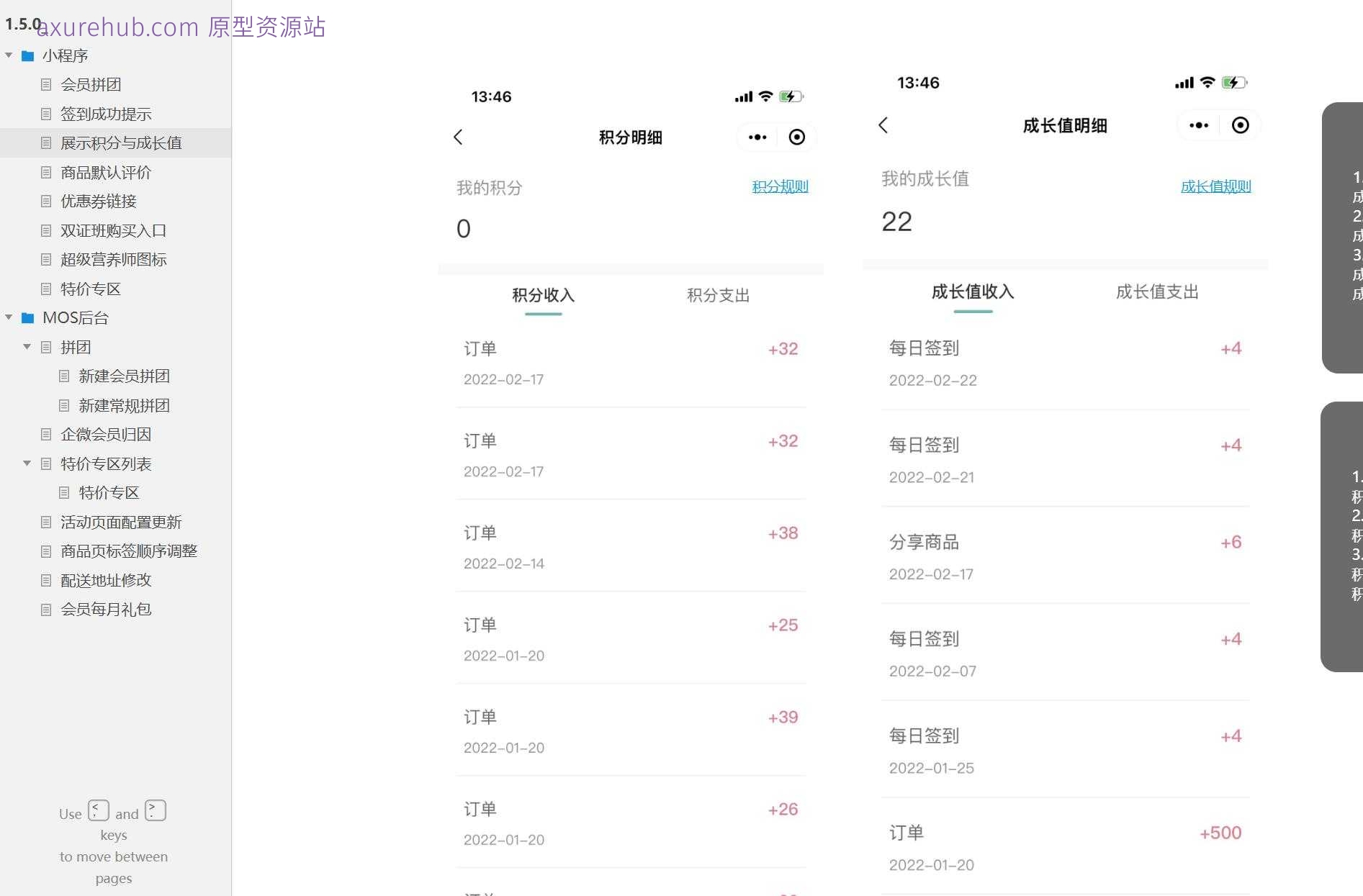Select 配送地址修改 in the sidebar

[106, 580]
